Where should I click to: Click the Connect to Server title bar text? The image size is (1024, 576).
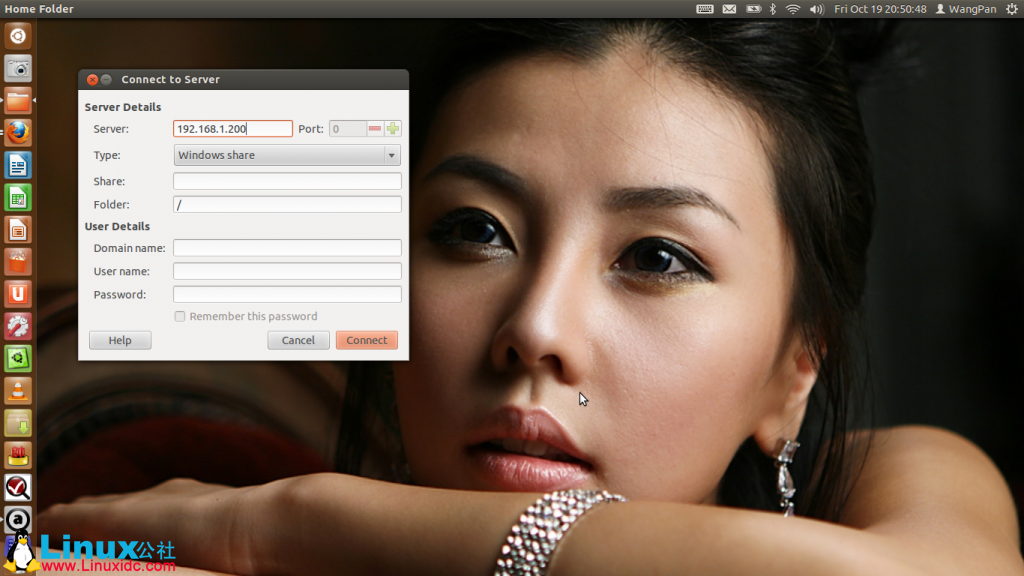[x=170, y=80]
